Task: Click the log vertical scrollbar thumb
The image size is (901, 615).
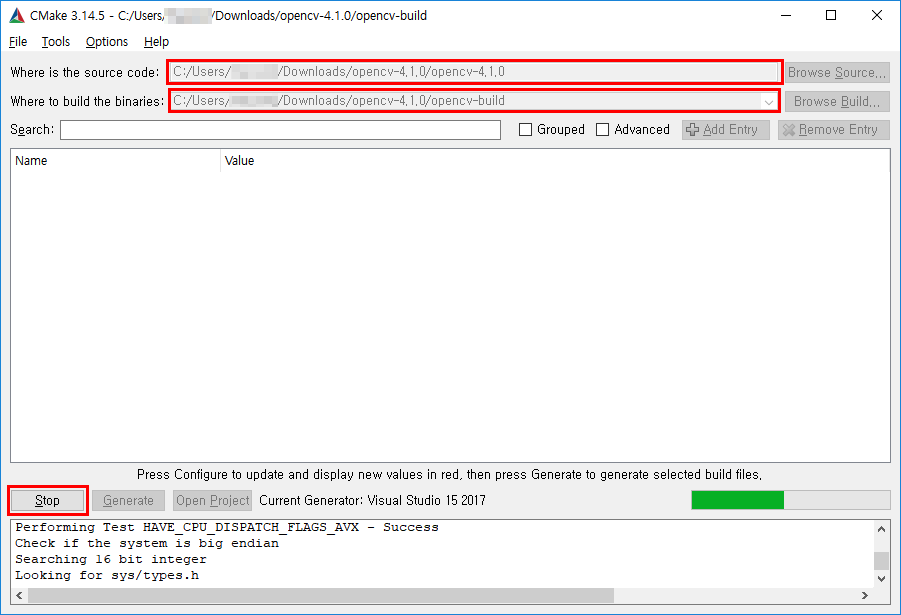Action: 881,560
